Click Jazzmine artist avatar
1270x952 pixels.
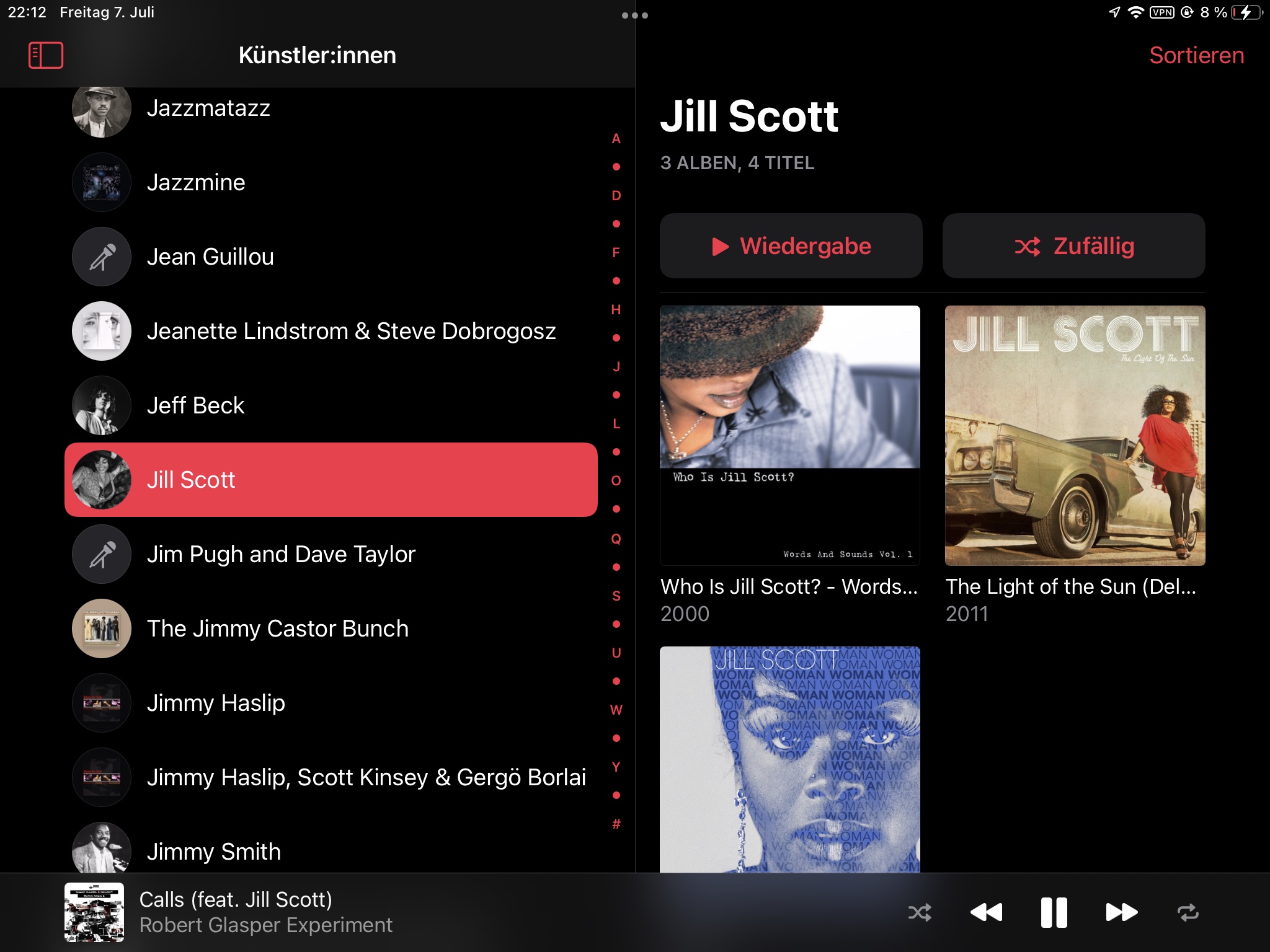pos(102,182)
